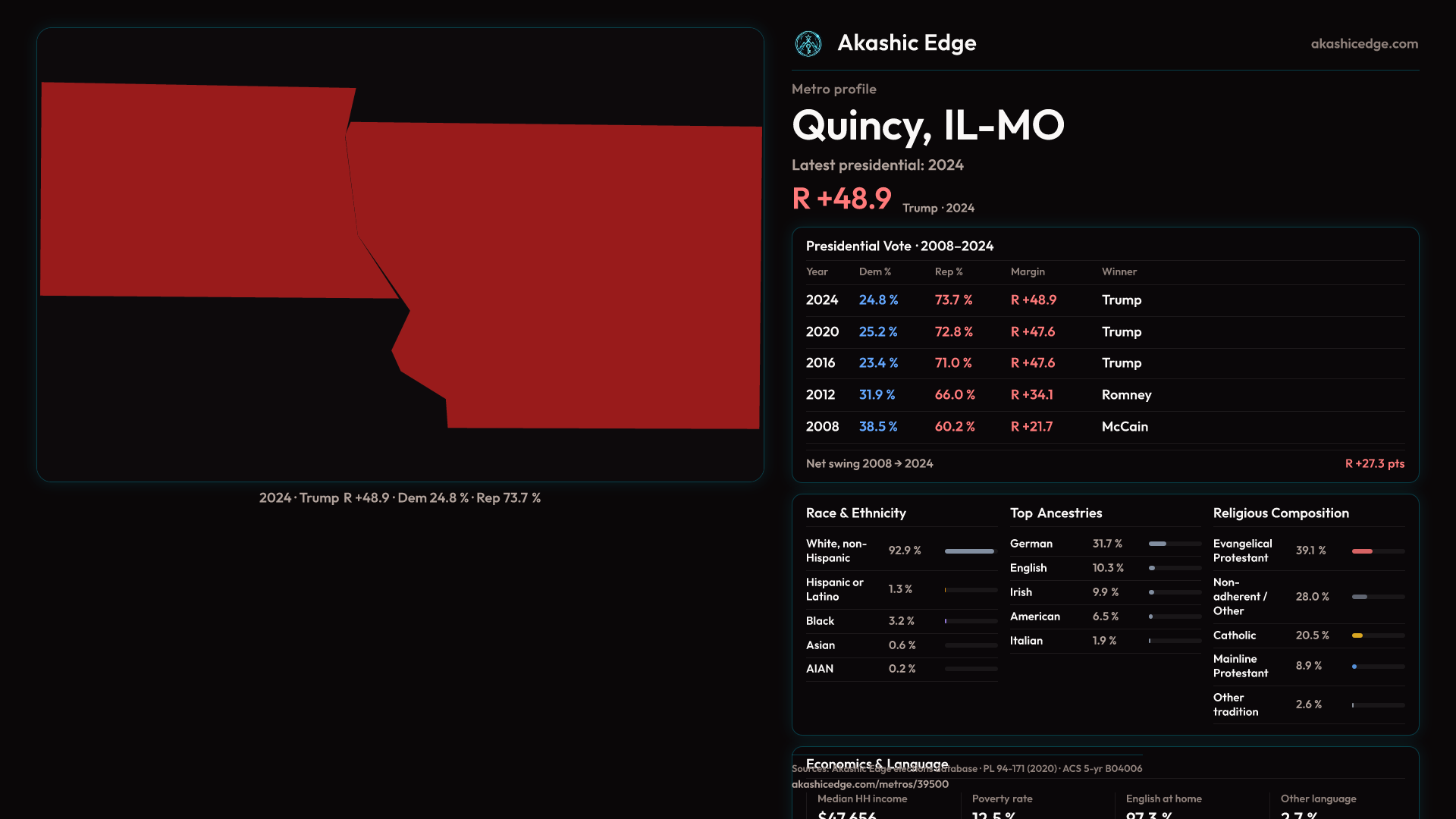The image size is (1456, 819).
Task: Click the Religious Composition heading
Action: (x=1280, y=513)
